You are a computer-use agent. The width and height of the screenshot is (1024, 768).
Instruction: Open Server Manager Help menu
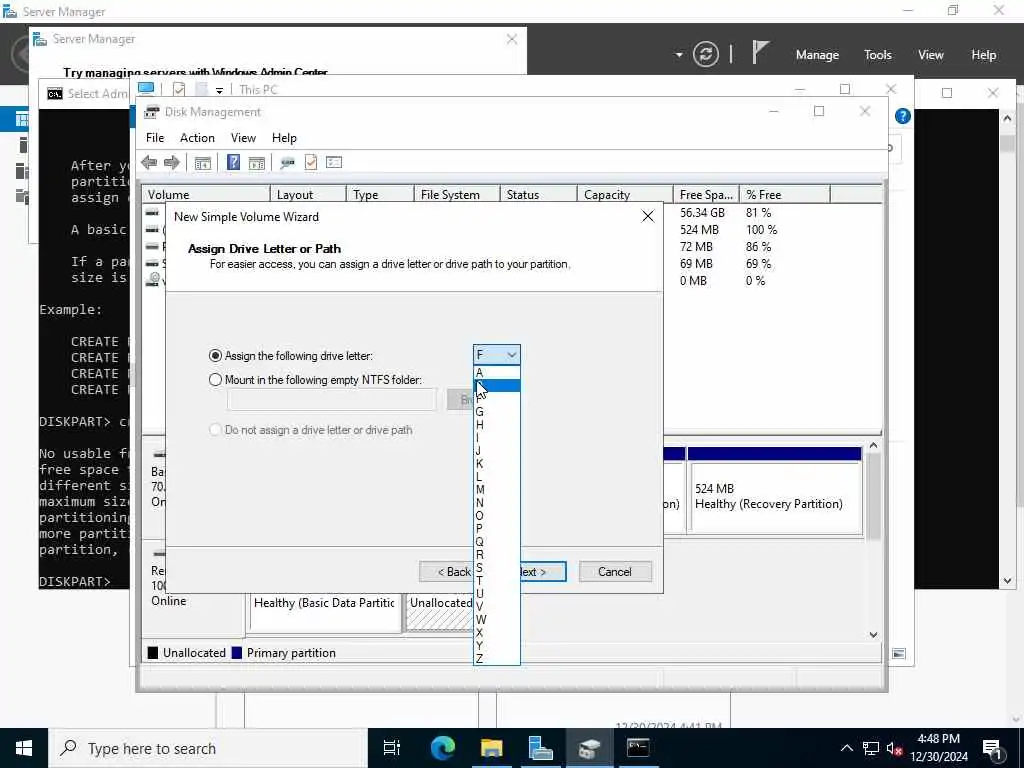pyautogui.click(x=983, y=55)
